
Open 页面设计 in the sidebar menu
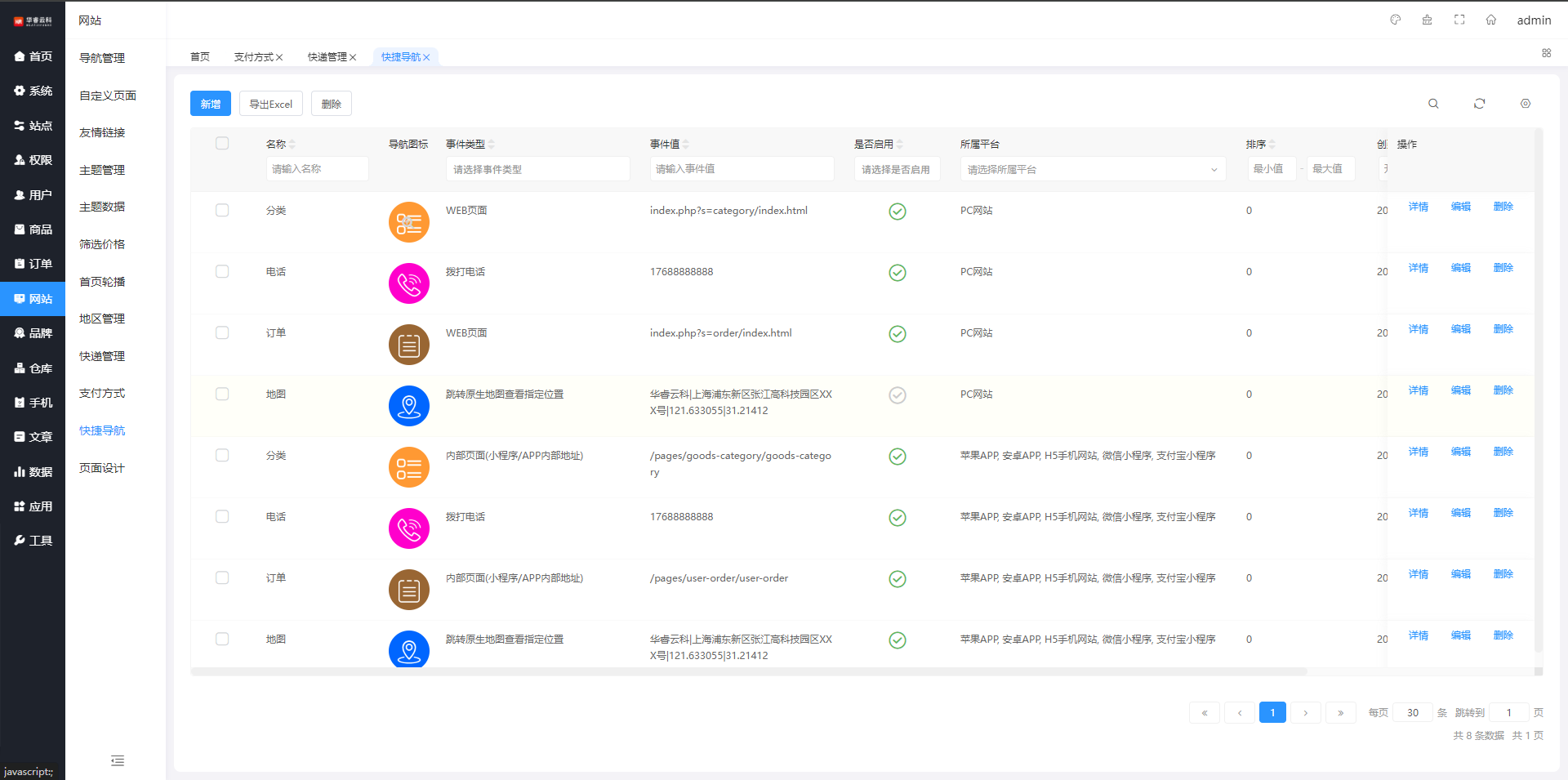click(x=102, y=468)
